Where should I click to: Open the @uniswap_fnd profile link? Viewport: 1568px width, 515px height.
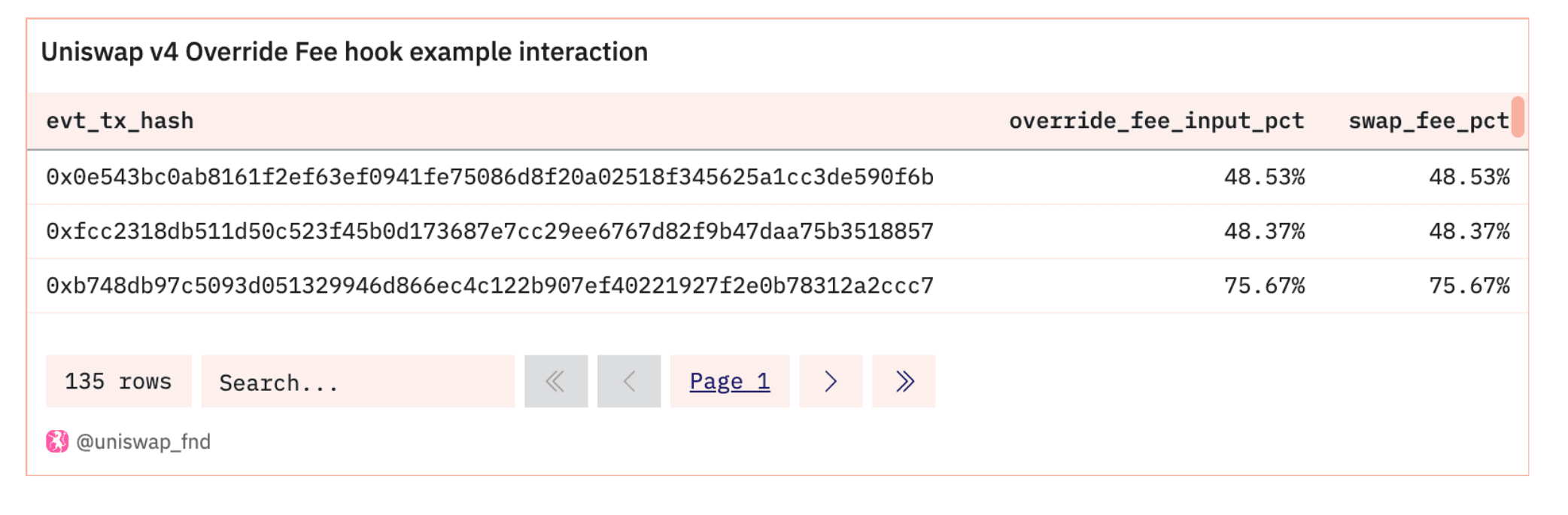tap(143, 441)
